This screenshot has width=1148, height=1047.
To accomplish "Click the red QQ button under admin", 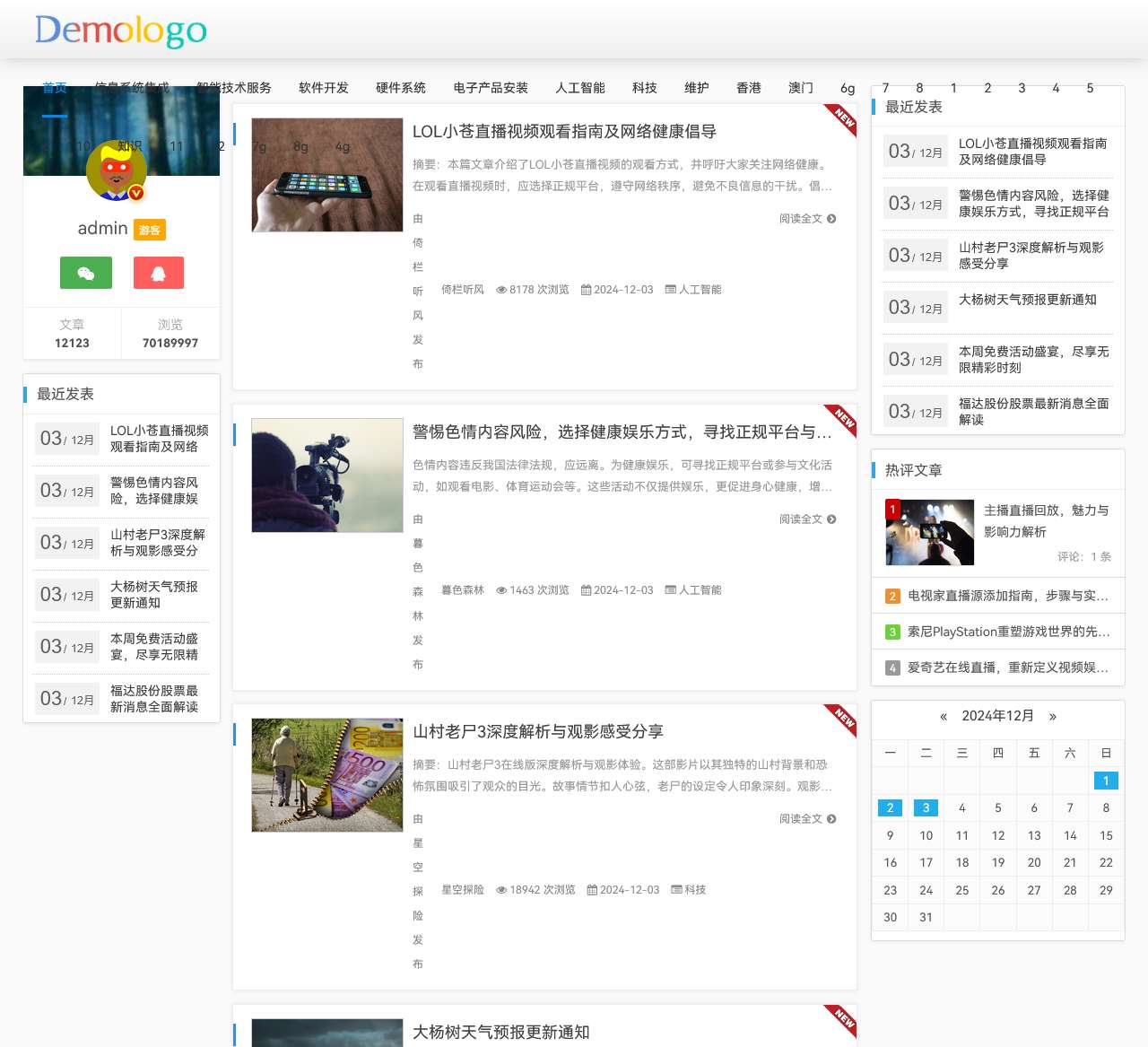I will tap(159, 273).
